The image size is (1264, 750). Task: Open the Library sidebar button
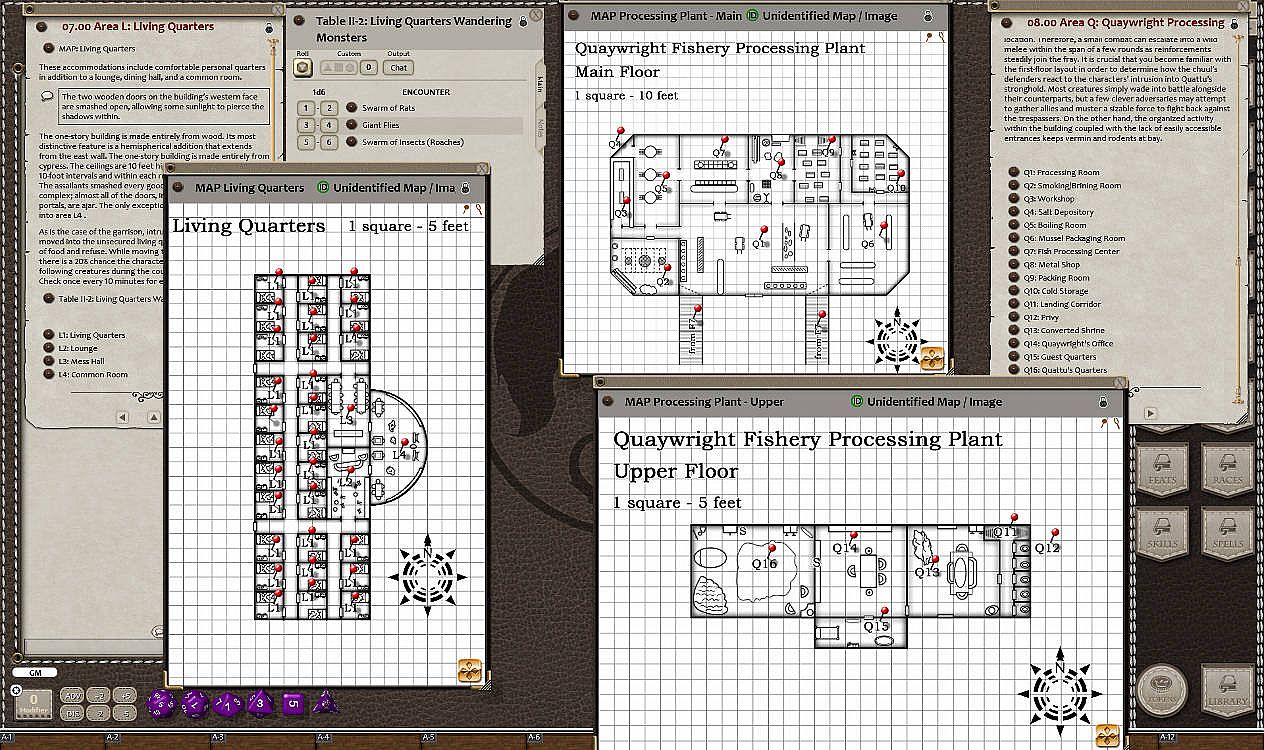(1227, 690)
